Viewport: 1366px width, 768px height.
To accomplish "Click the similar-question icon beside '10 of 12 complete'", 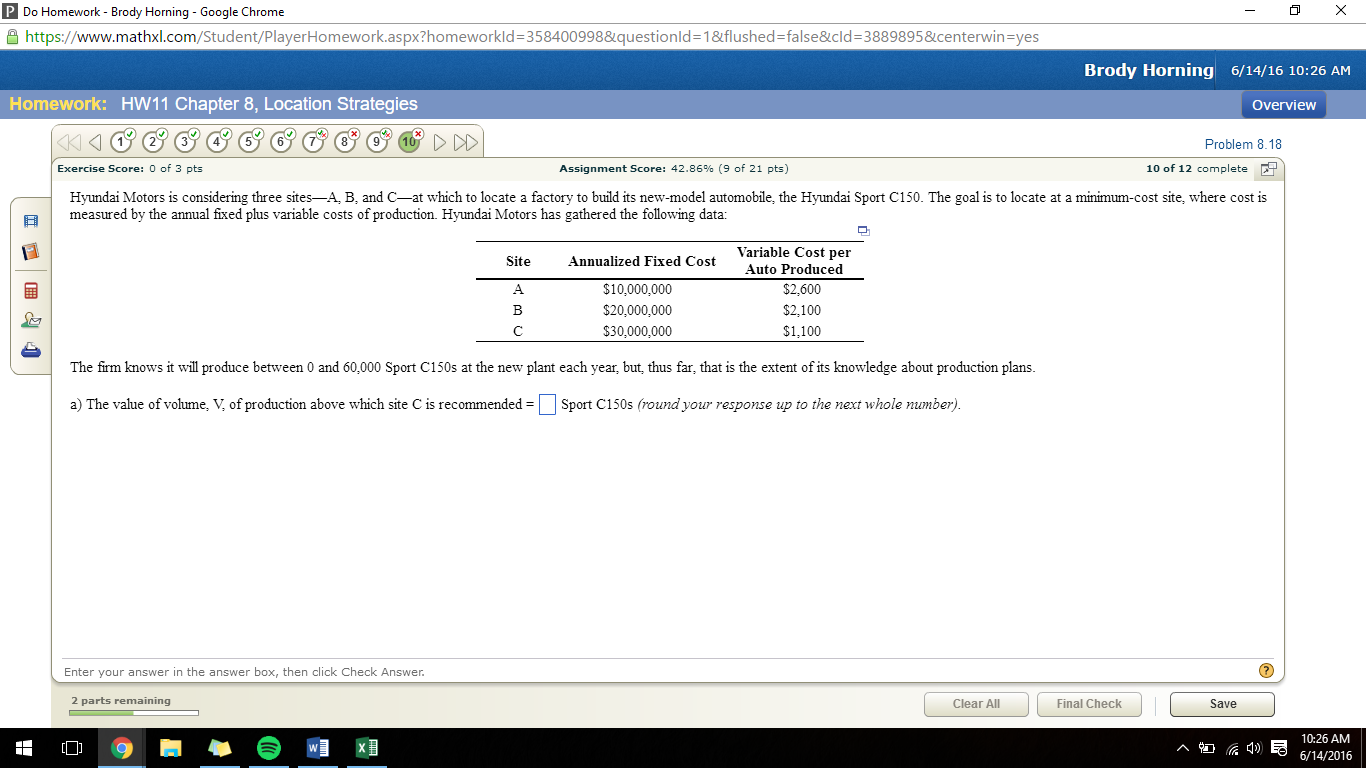I will 1267,168.
